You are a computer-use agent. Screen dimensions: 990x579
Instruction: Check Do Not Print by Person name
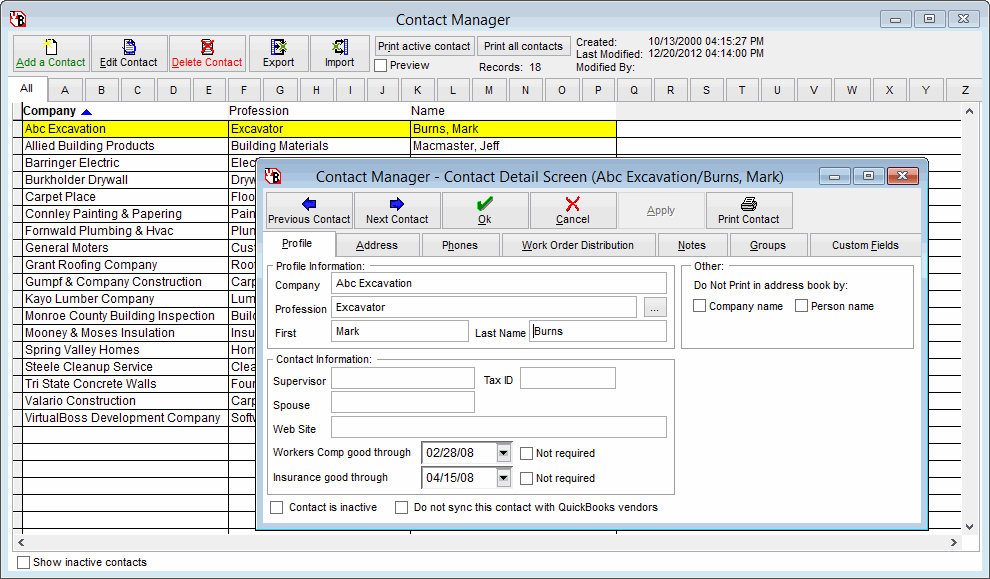tap(802, 306)
